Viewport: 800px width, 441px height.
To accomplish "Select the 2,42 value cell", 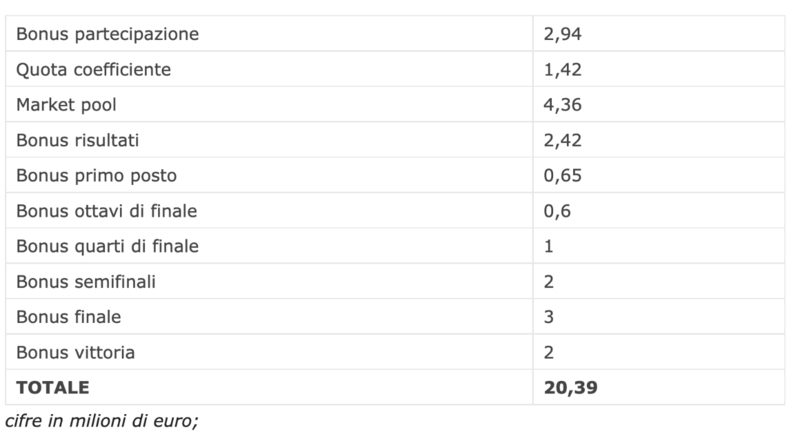I will [561, 140].
